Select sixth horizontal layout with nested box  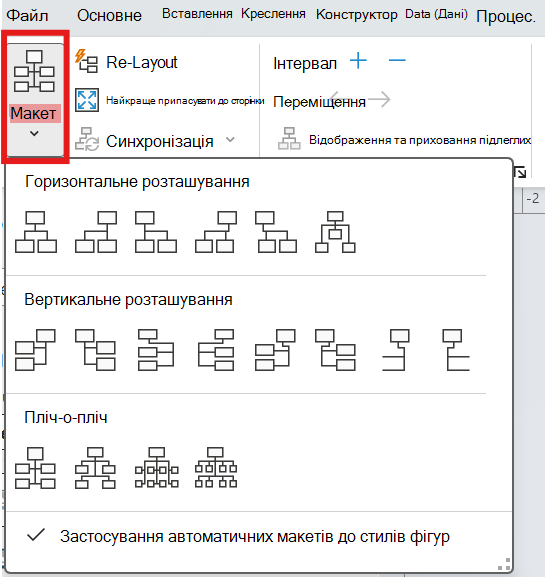point(335,232)
